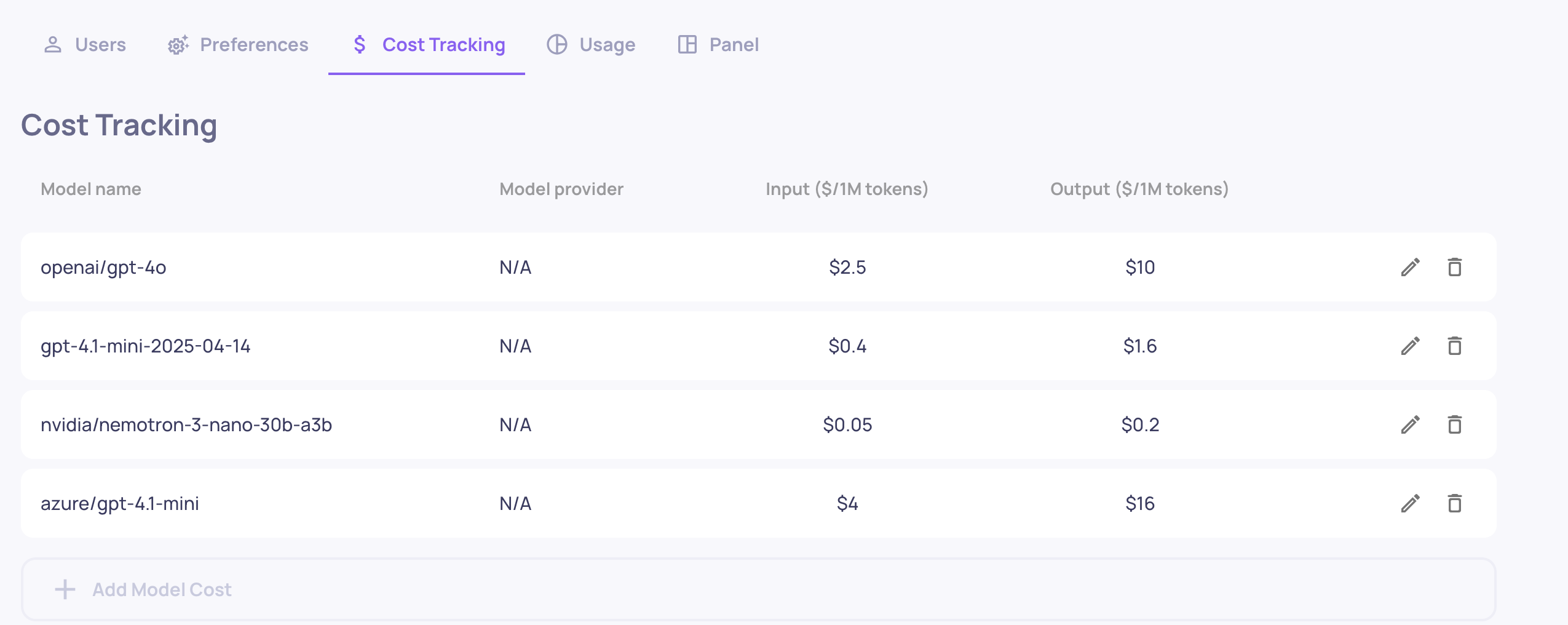Edit the openai/gpt-4o cost row
Image resolution: width=1568 pixels, height=625 pixels.
1410,267
